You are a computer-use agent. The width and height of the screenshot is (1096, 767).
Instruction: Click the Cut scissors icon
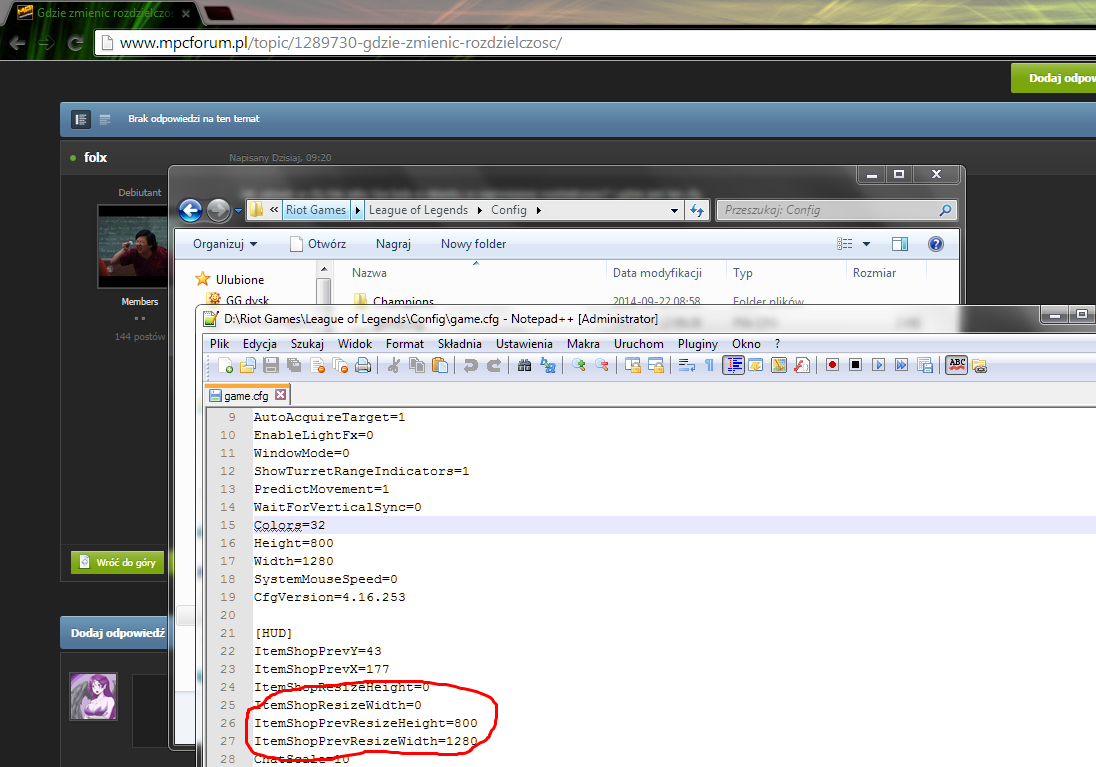pyautogui.click(x=394, y=365)
